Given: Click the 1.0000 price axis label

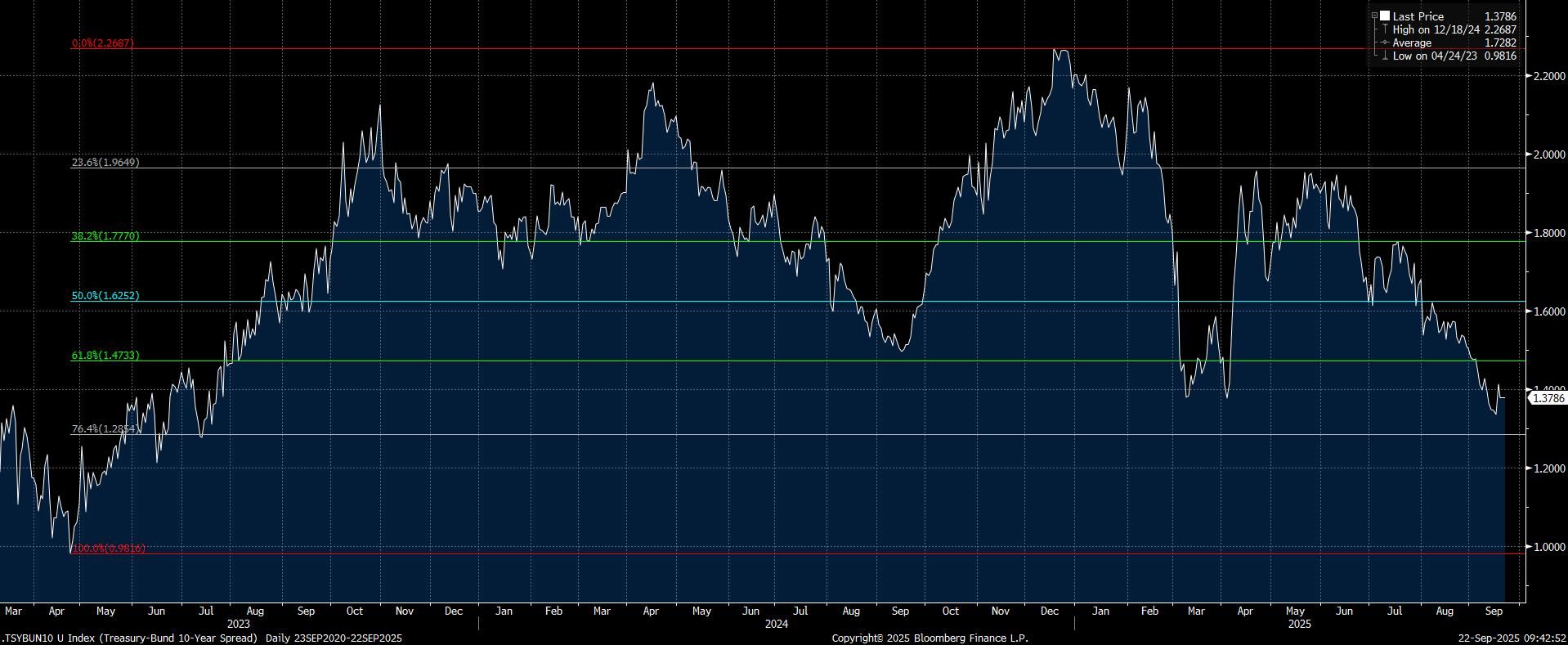Looking at the screenshot, I should point(1548,547).
